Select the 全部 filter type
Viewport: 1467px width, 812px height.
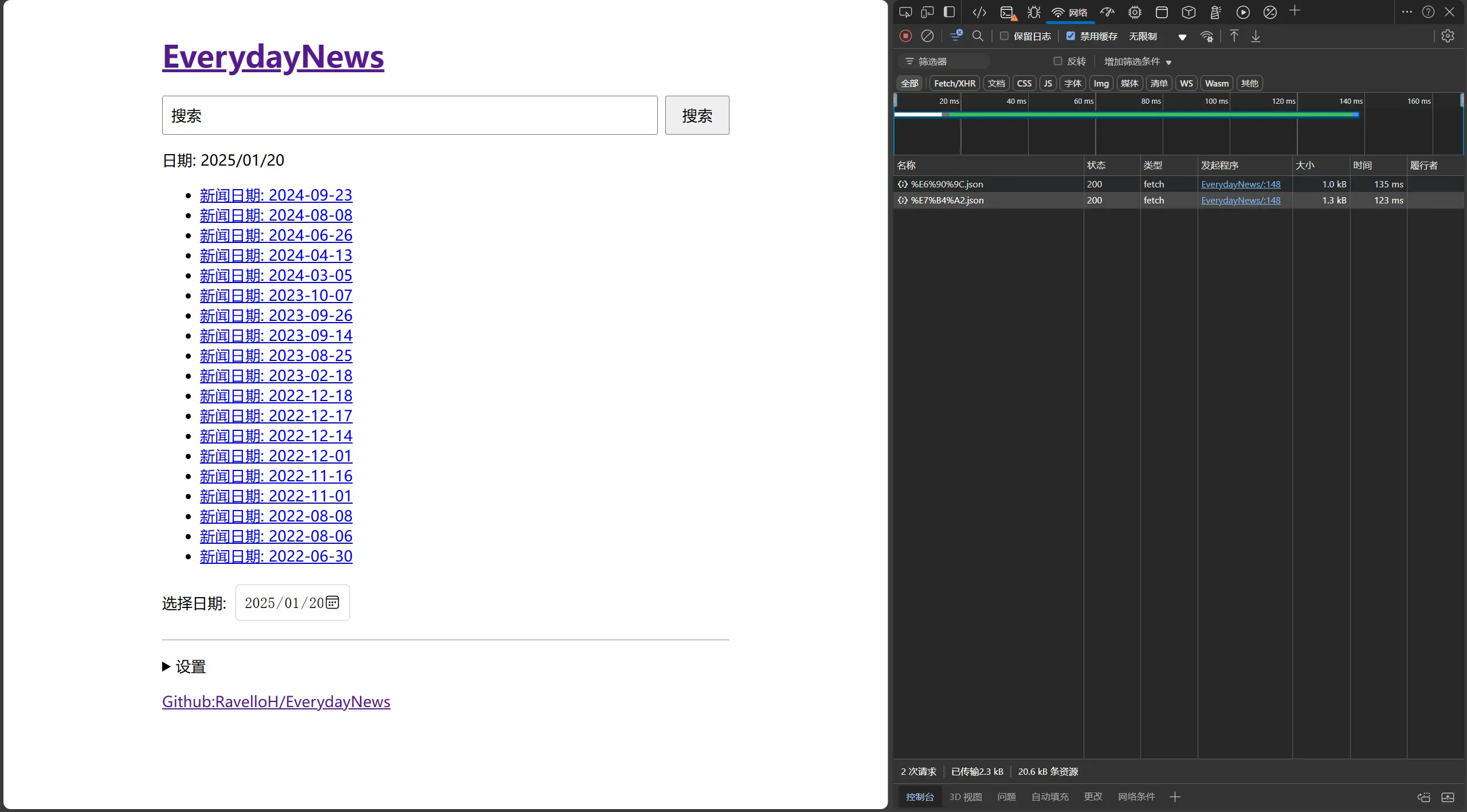[909, 84]
